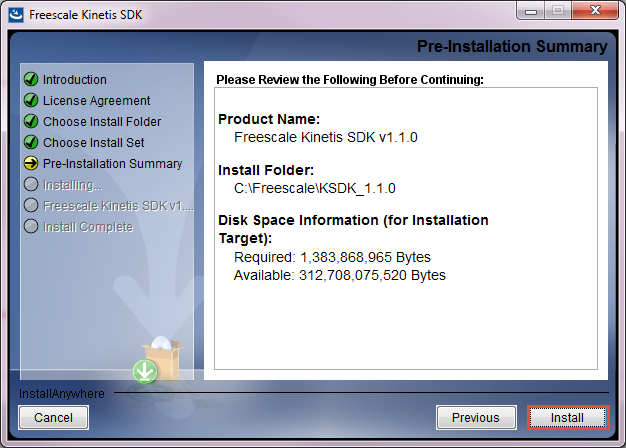Click the Pre-Installation Summary step label
The image size is (626, 448).
pyautogui.click(x=113, y=164)
